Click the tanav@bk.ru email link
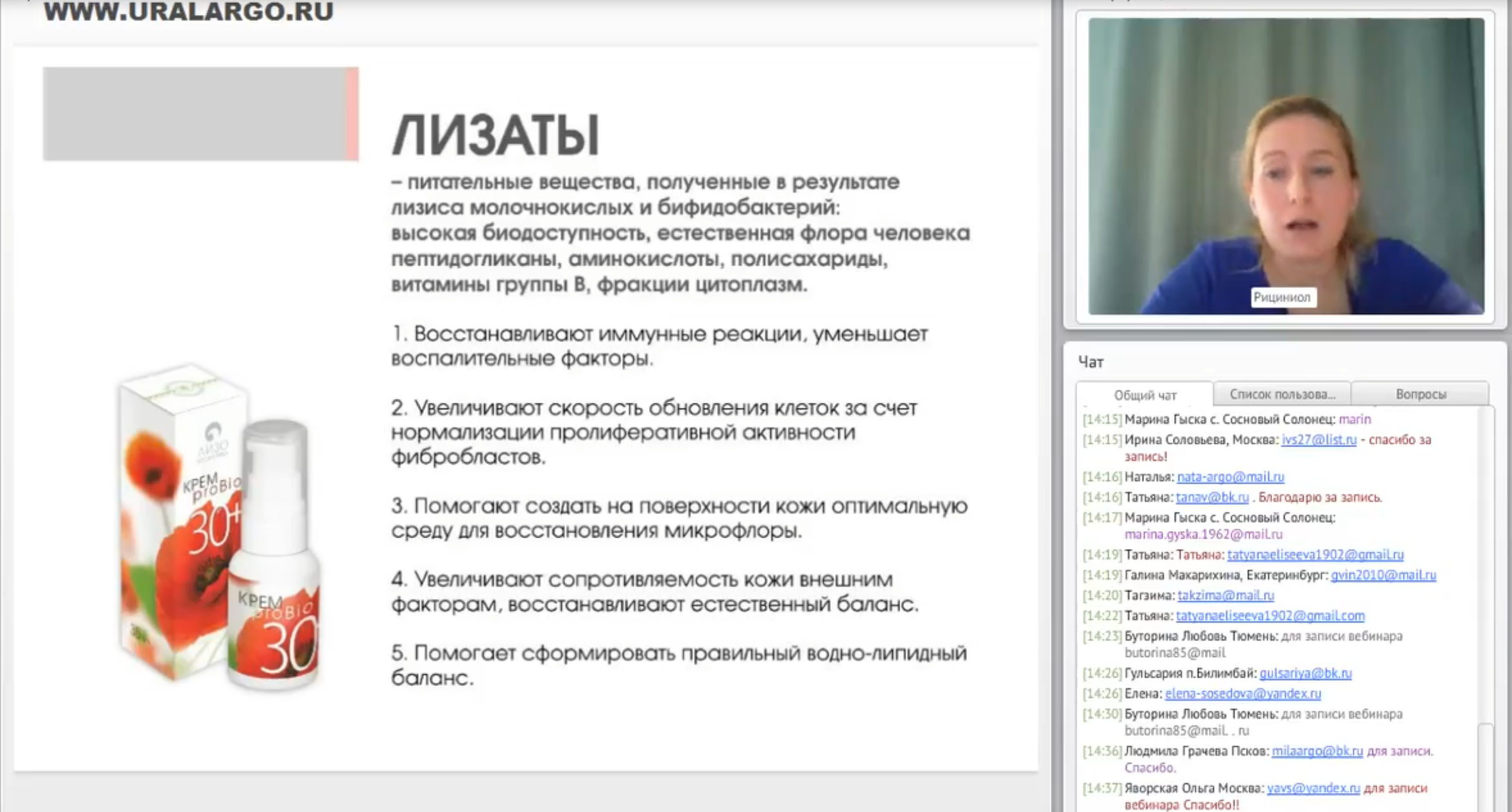Viewport: 1512px width, 812px height. tap(1212, 497)
